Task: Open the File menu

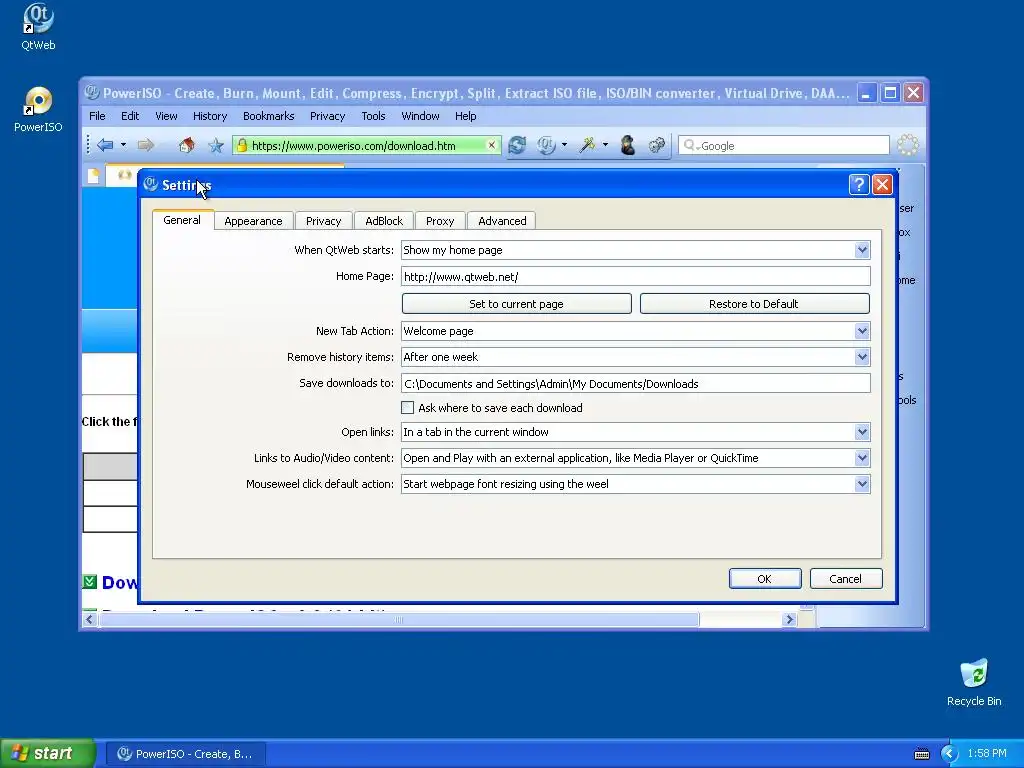Action: (97, 116)
